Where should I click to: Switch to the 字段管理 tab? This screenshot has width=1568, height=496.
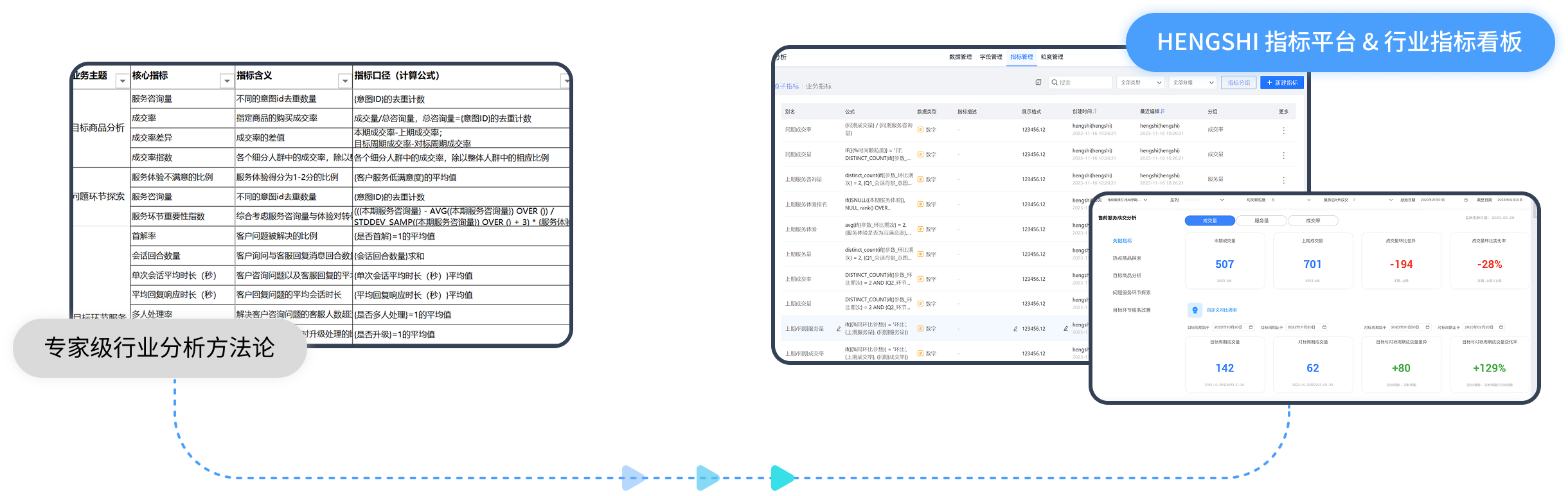pos(990,57)
